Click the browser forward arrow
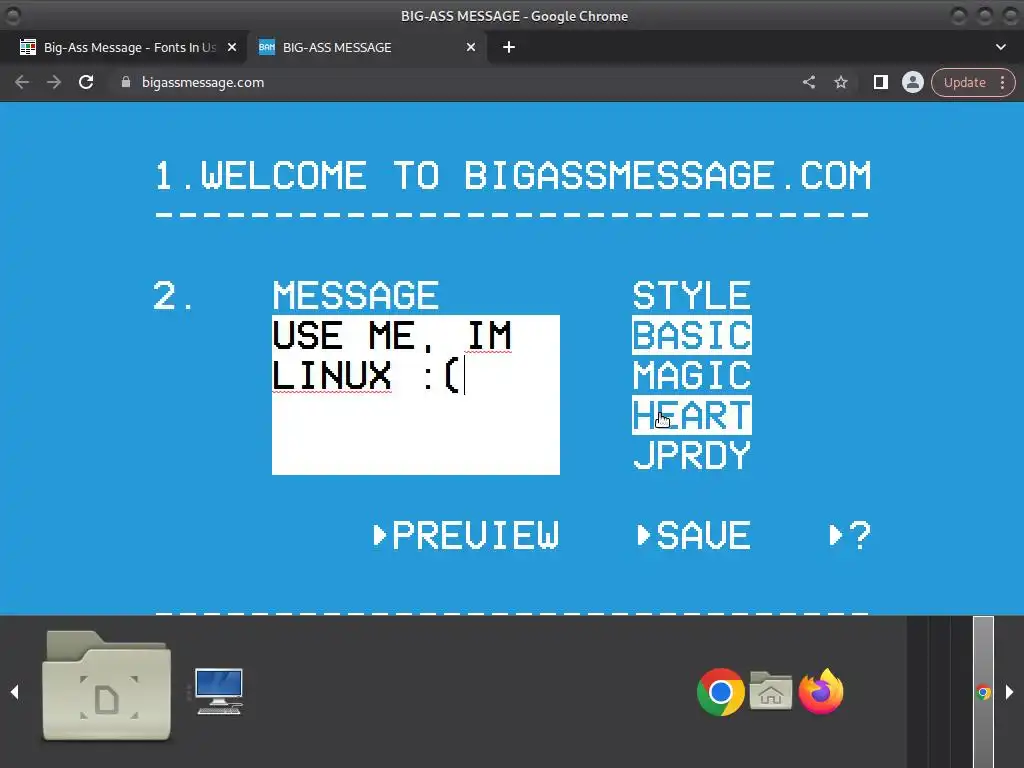The width and height of the screenshot is (1024, 768). [x=54, y=82]
